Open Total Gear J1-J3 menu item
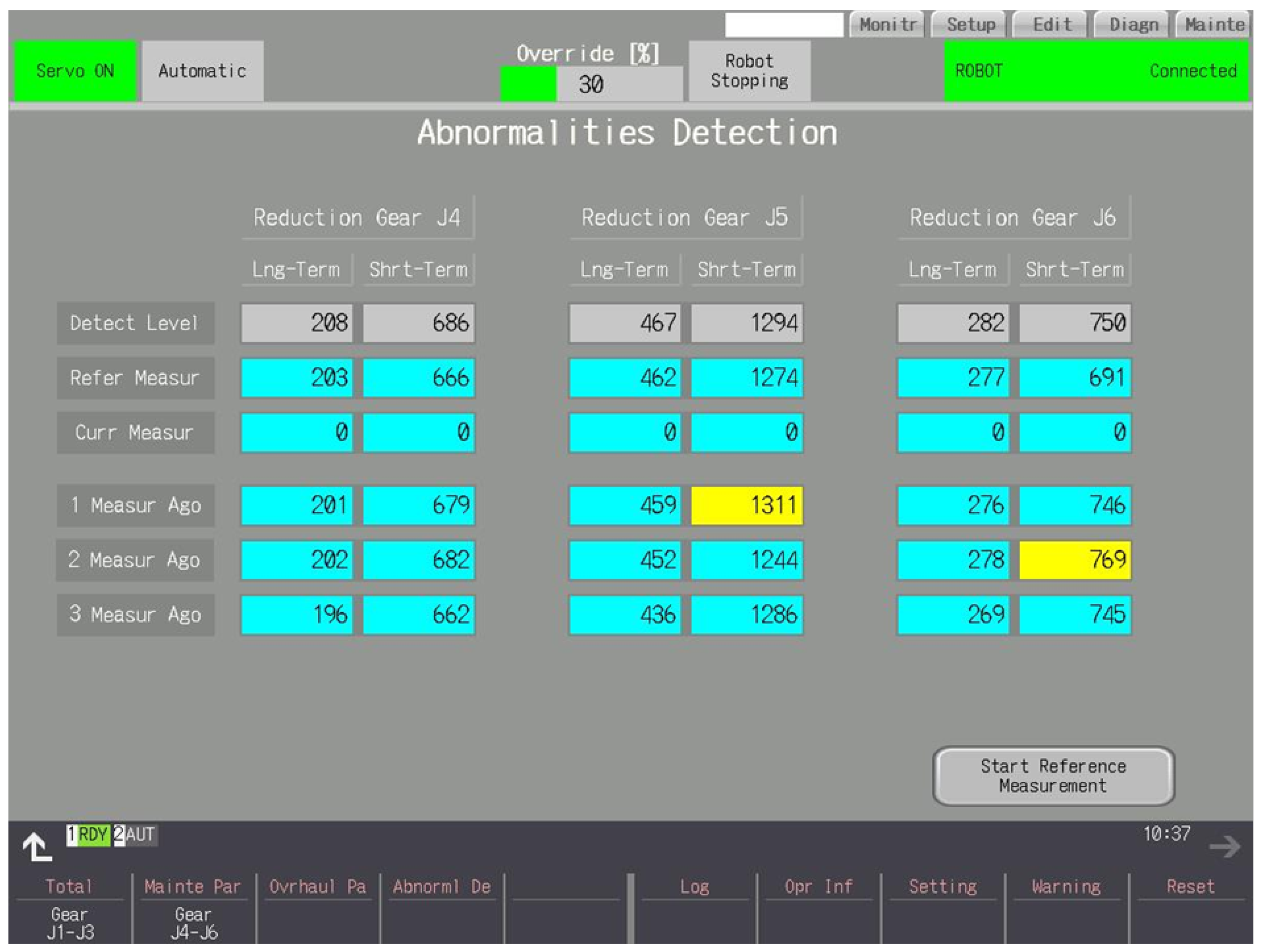Image resolution: width=1262 pixels, height=952 pixels. (70, 908)
